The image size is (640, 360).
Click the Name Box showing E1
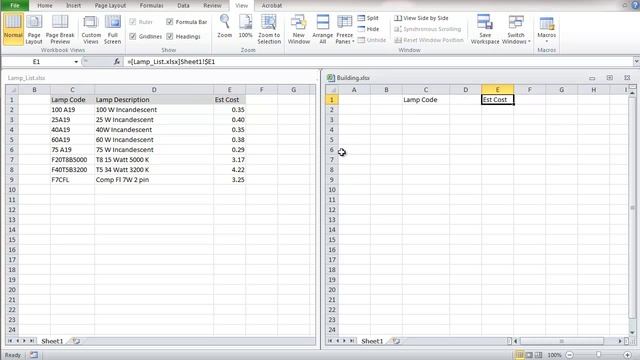click(x=37, y=62)
